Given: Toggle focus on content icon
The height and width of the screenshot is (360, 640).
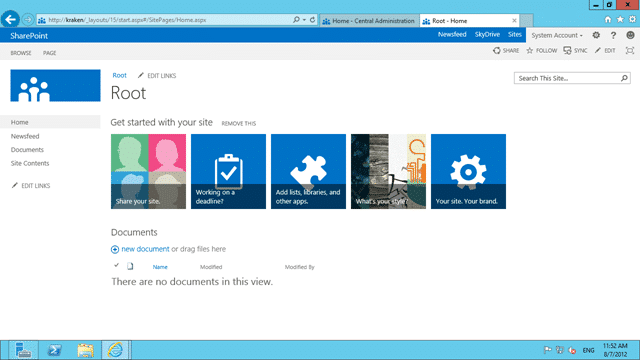Looking at the screenshot, I should tap(630, 51).
